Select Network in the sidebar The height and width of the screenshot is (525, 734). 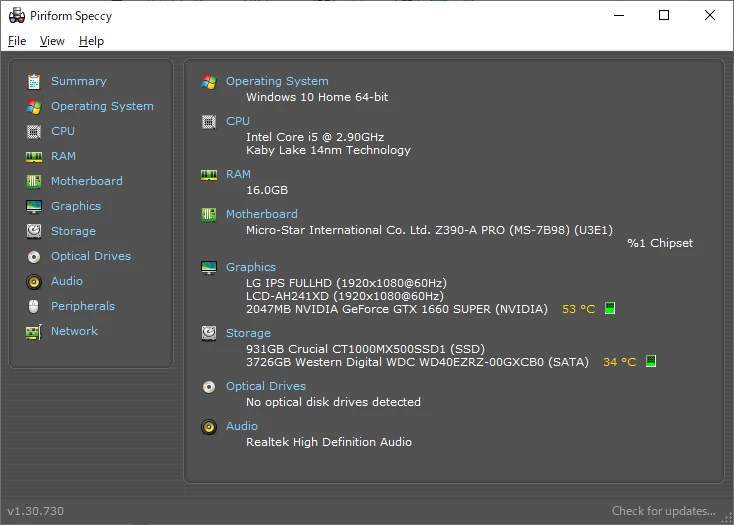(74, 331)
